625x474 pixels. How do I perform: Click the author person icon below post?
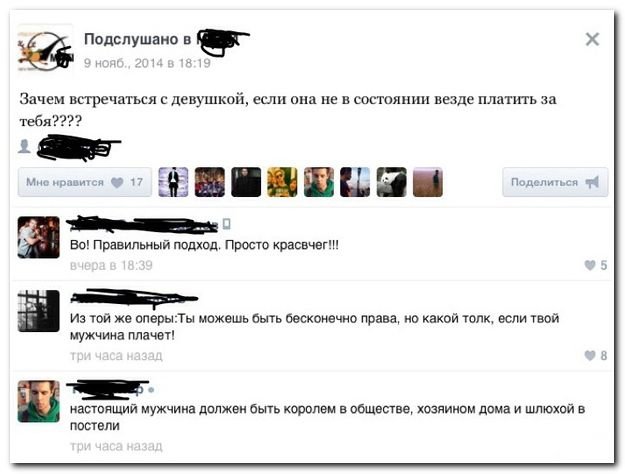pos(24,146)
